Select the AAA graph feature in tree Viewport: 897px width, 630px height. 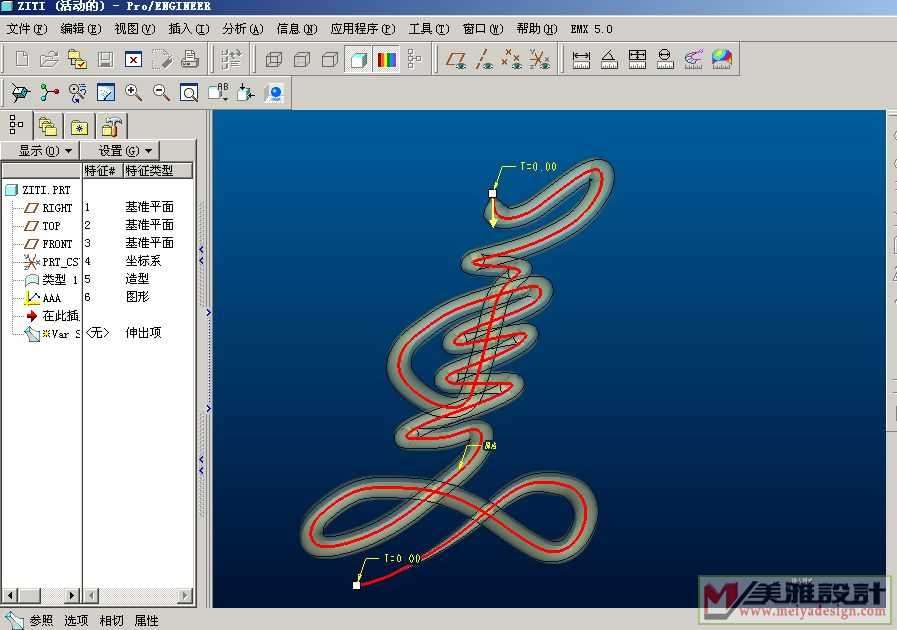(x=51, y=298)
